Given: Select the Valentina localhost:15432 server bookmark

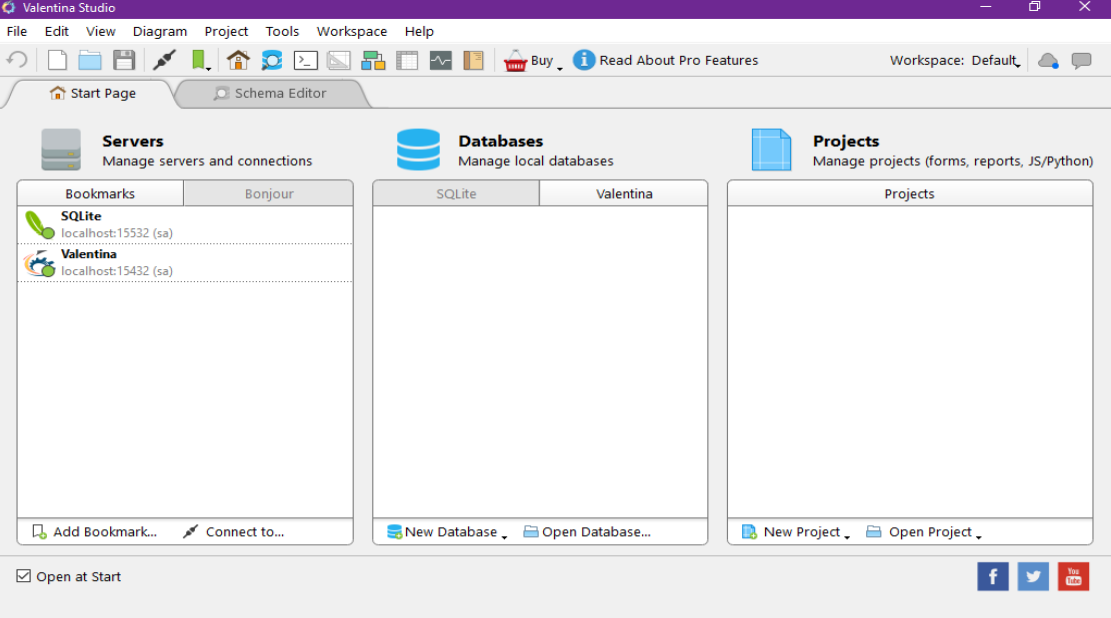Looking at the screenshot, I should [x=185, y=262].
